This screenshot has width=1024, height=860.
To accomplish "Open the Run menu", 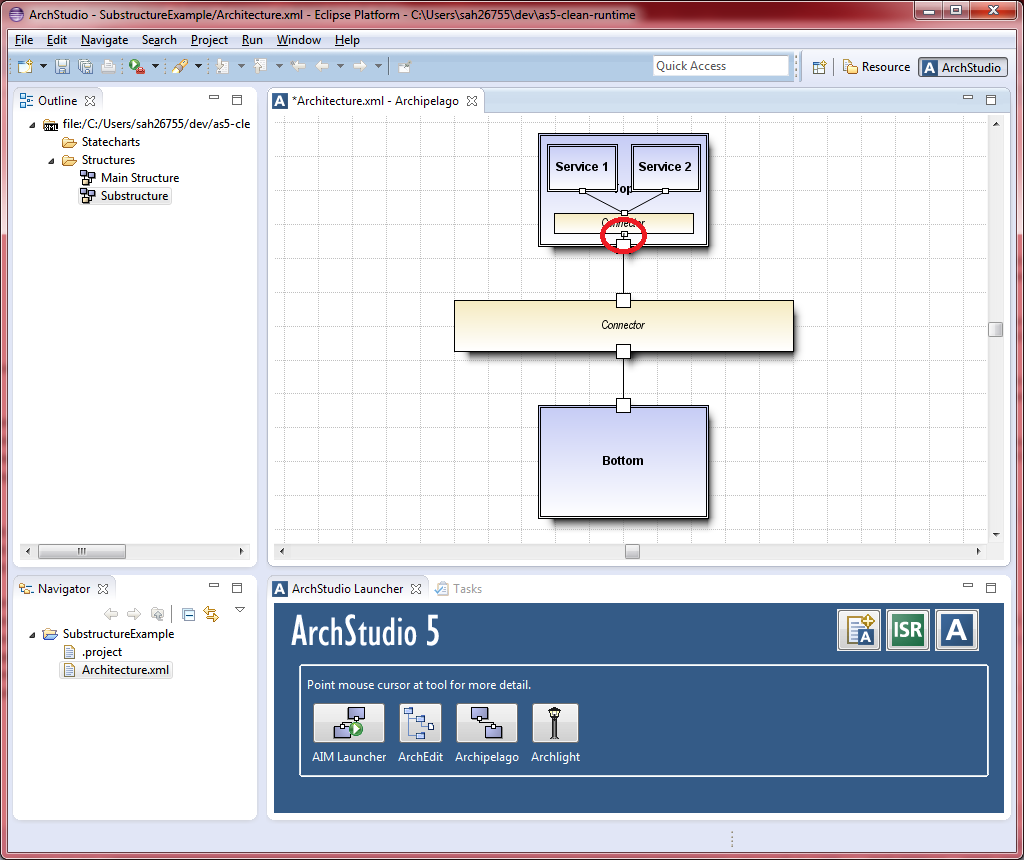I will [x=252, y=40].
